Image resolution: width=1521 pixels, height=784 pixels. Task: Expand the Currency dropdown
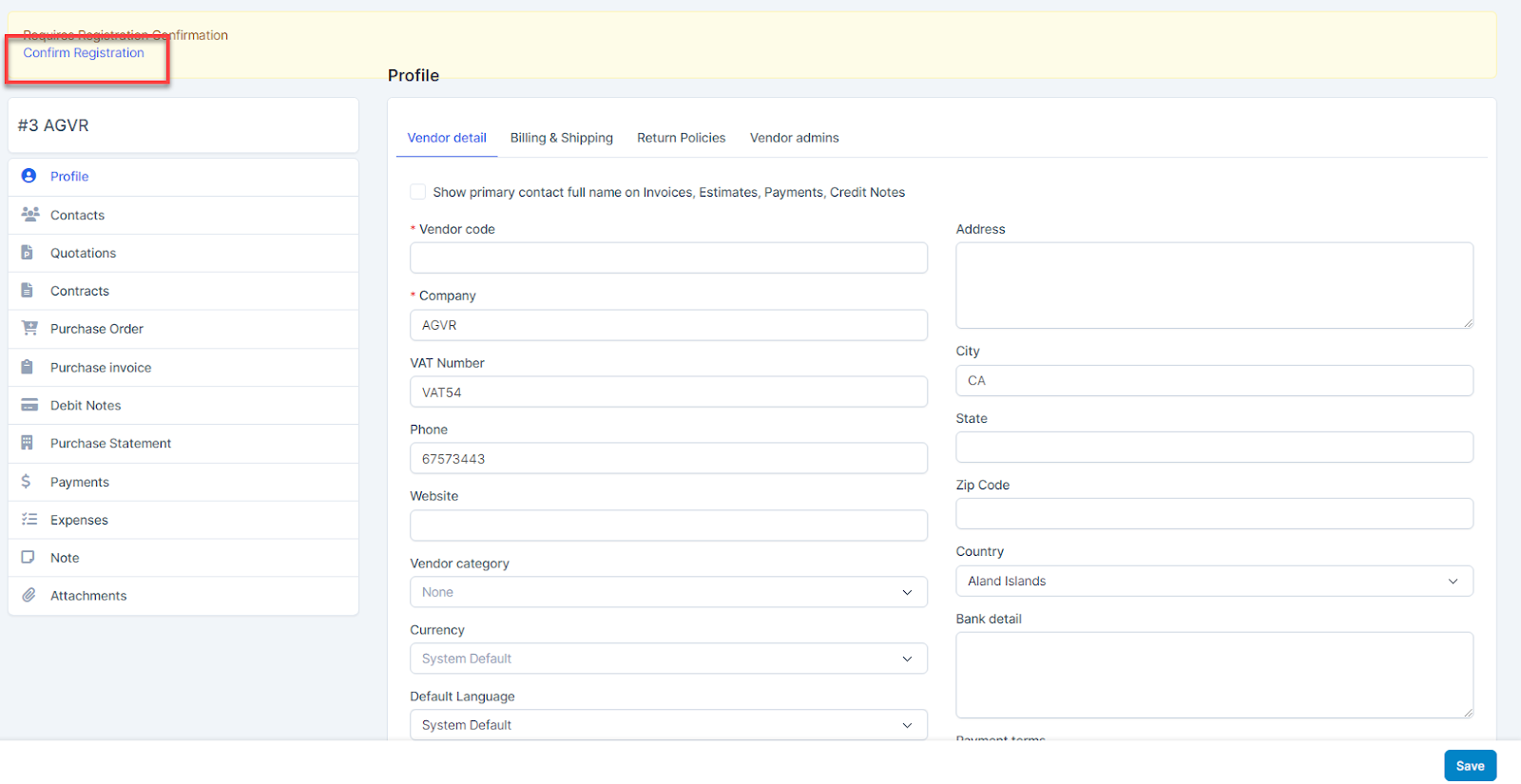point(668,659)
